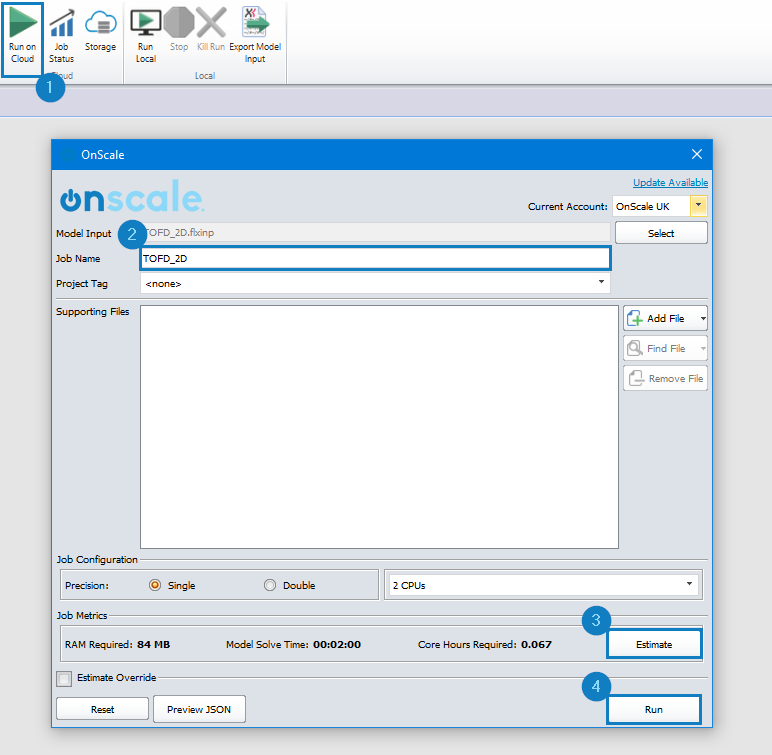Click the Model Solve Time 00:02:00 value

point(337,644)
